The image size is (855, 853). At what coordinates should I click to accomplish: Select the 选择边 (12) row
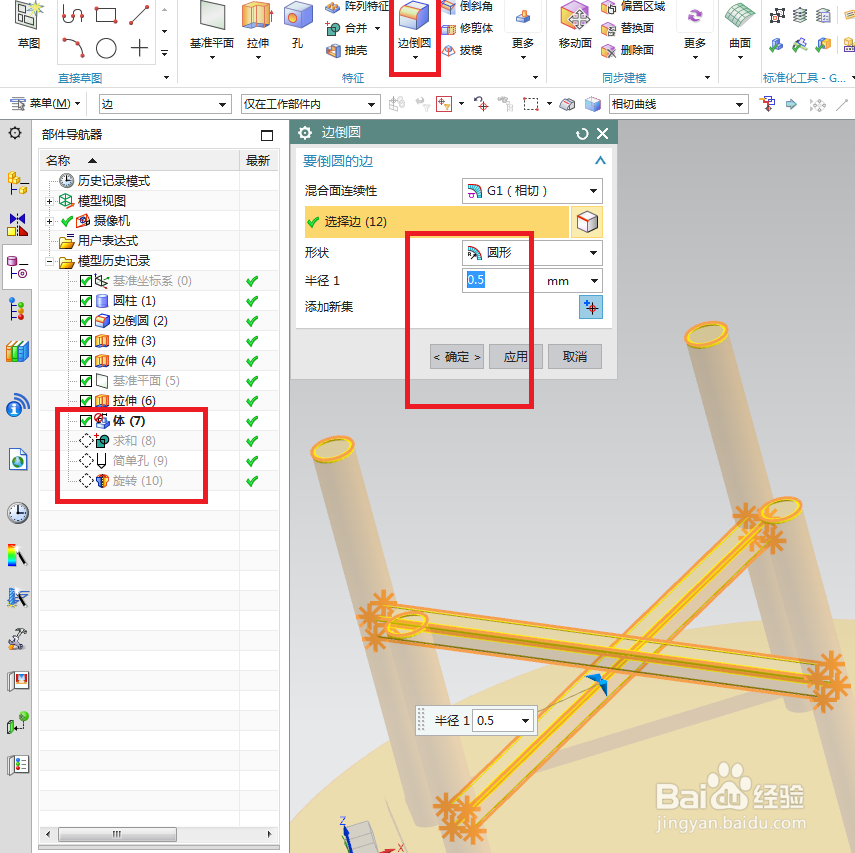coord(437,222)
